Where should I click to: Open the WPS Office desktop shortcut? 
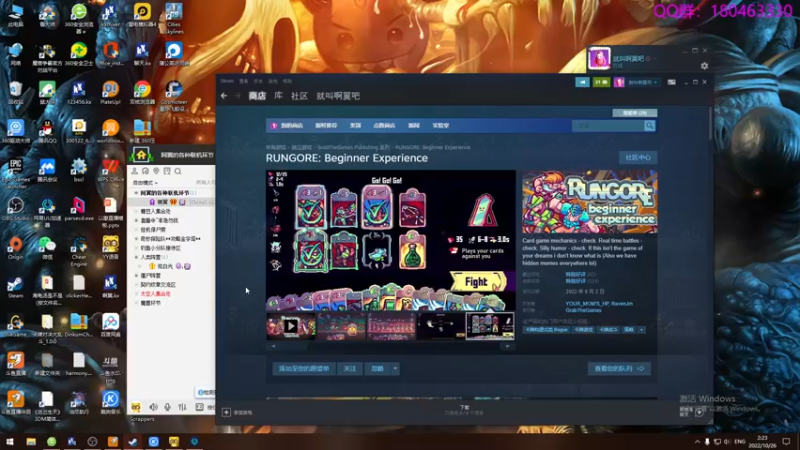[x=110, y=171]
